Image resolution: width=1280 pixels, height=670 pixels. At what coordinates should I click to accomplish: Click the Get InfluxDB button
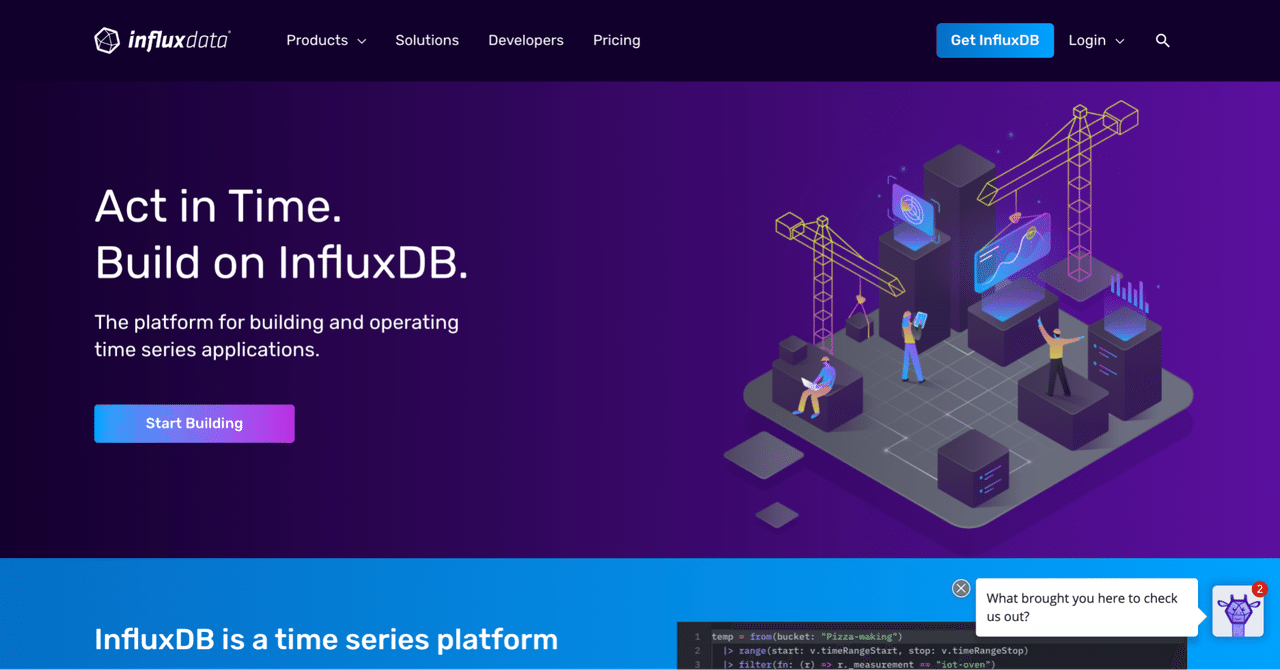tap(995, 40)
